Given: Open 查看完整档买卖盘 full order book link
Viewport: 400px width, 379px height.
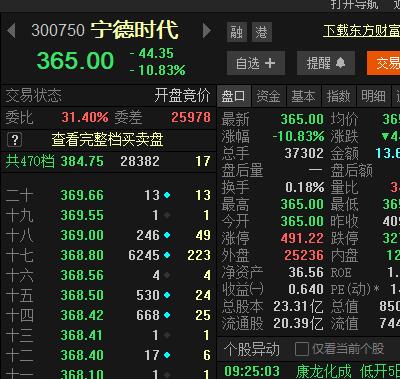Looking at the screenshot, I should pos(107,140).
